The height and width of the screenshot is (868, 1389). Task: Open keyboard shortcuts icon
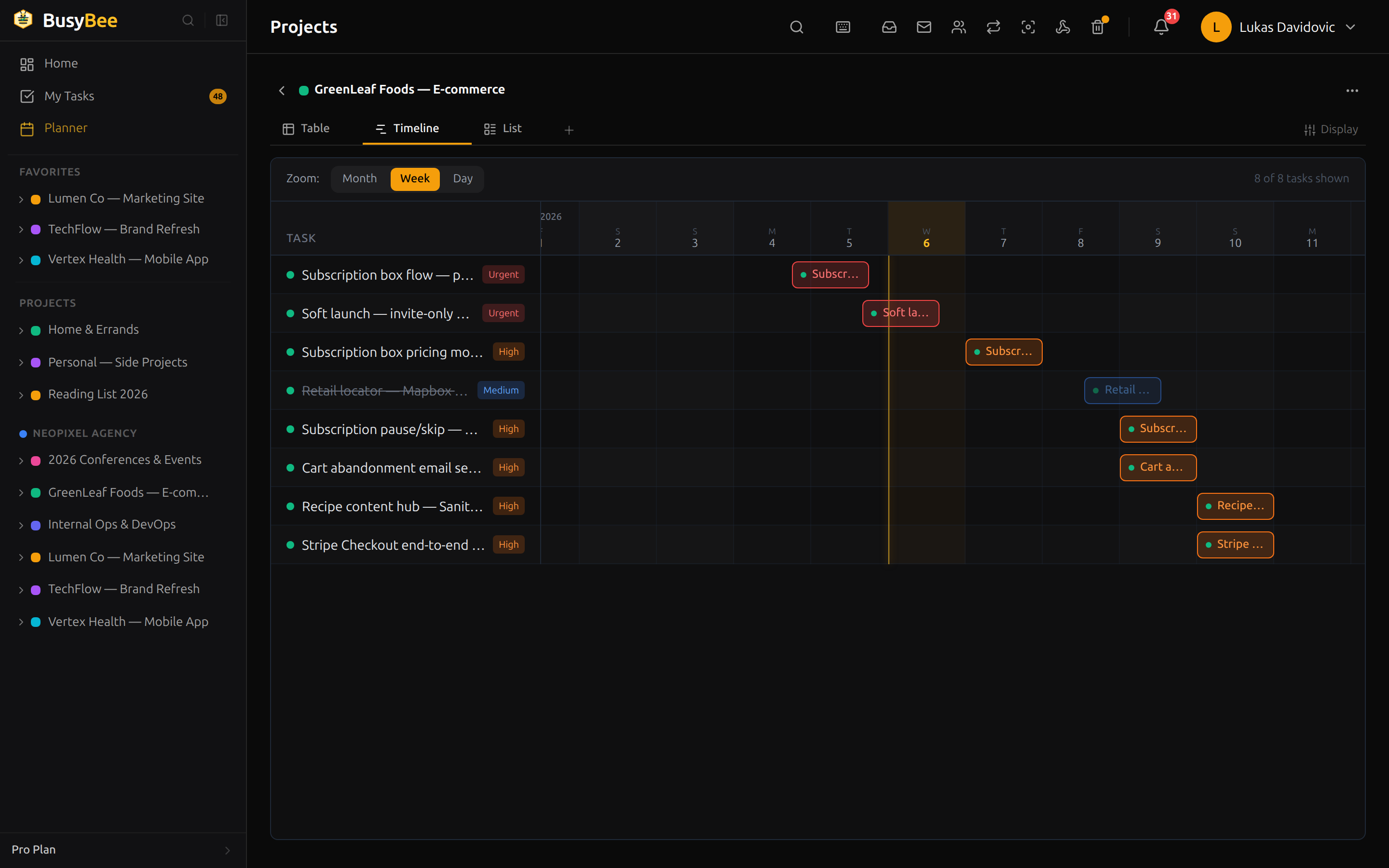[843, 27]
